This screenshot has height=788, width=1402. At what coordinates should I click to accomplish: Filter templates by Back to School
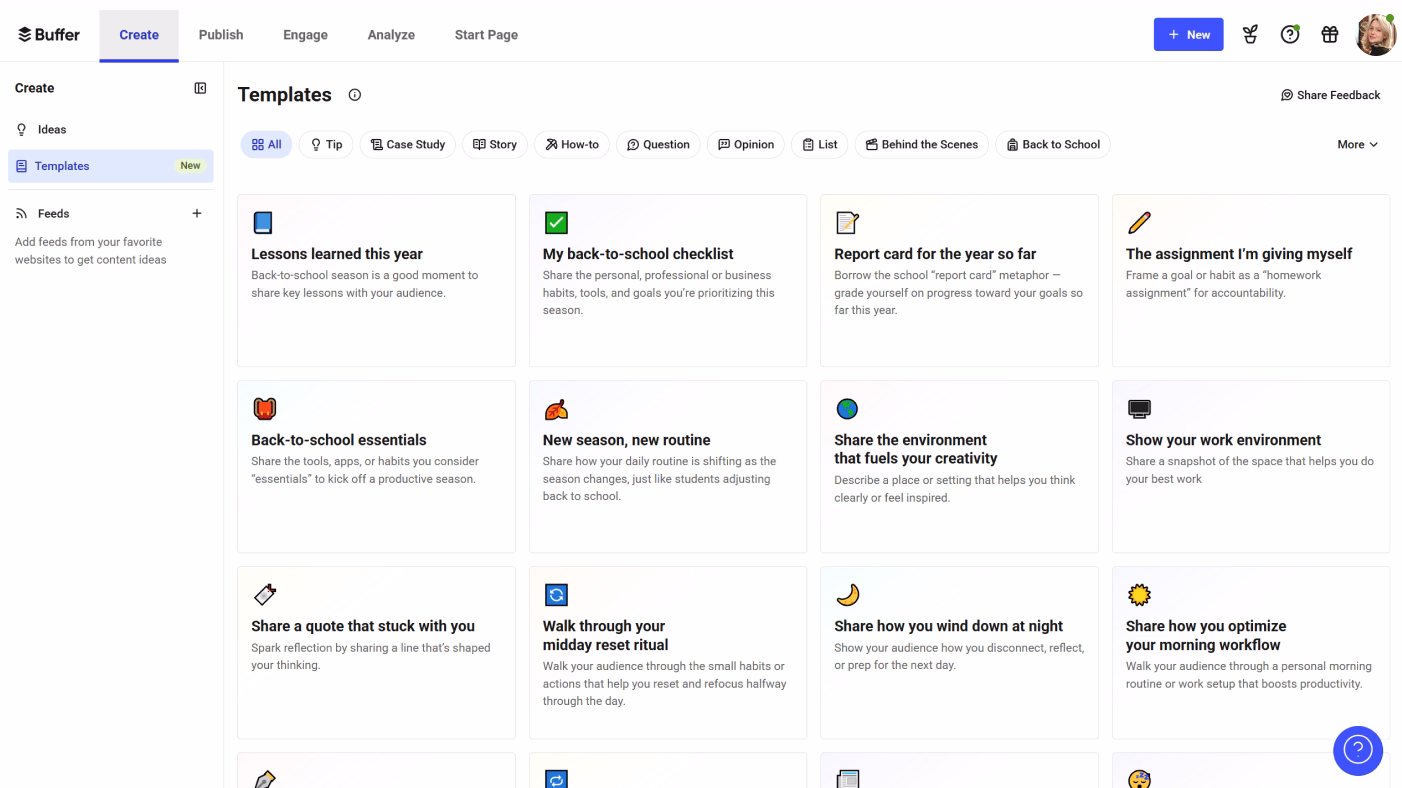1052,145
